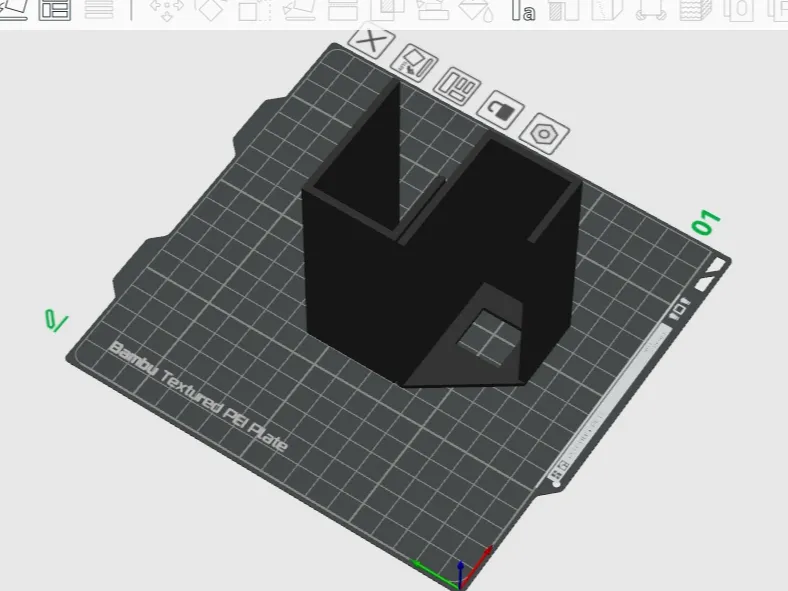The image size is (788, 591).
Task: Auto orient objects on this plate
Action: (415, 64)
